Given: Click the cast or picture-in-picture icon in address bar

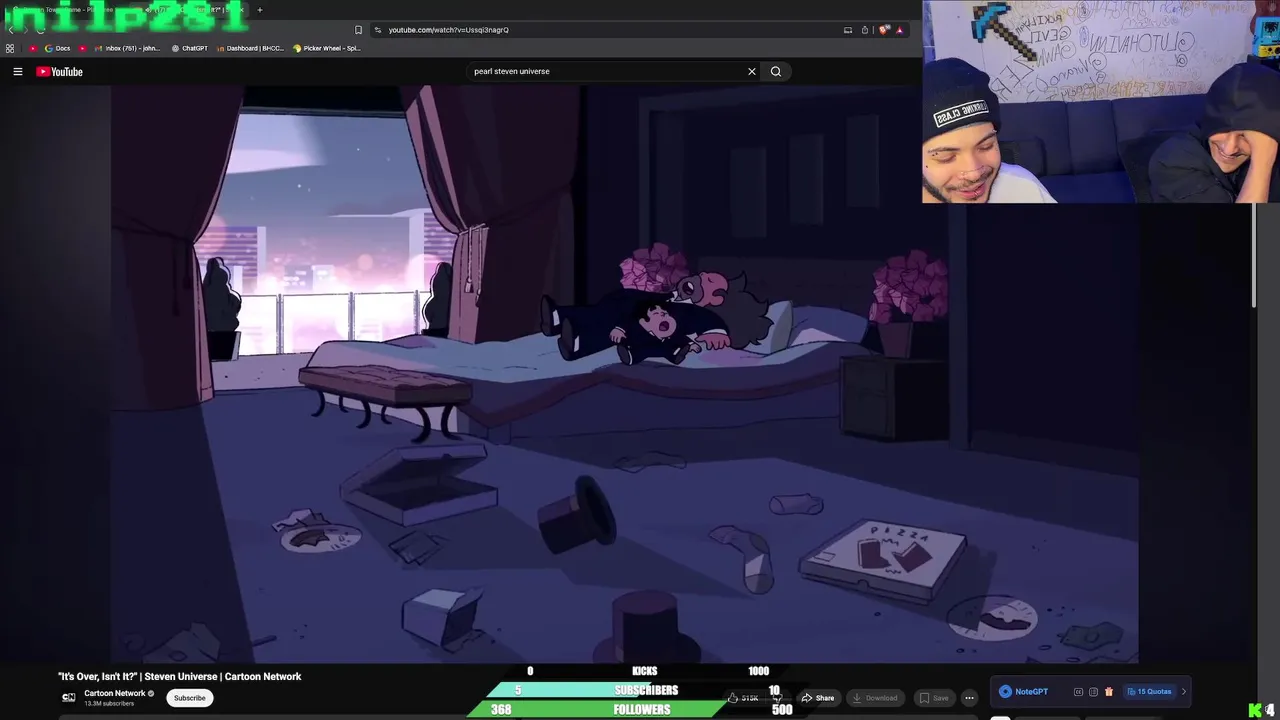Looking at the screenshot, I should click(848, 30).
